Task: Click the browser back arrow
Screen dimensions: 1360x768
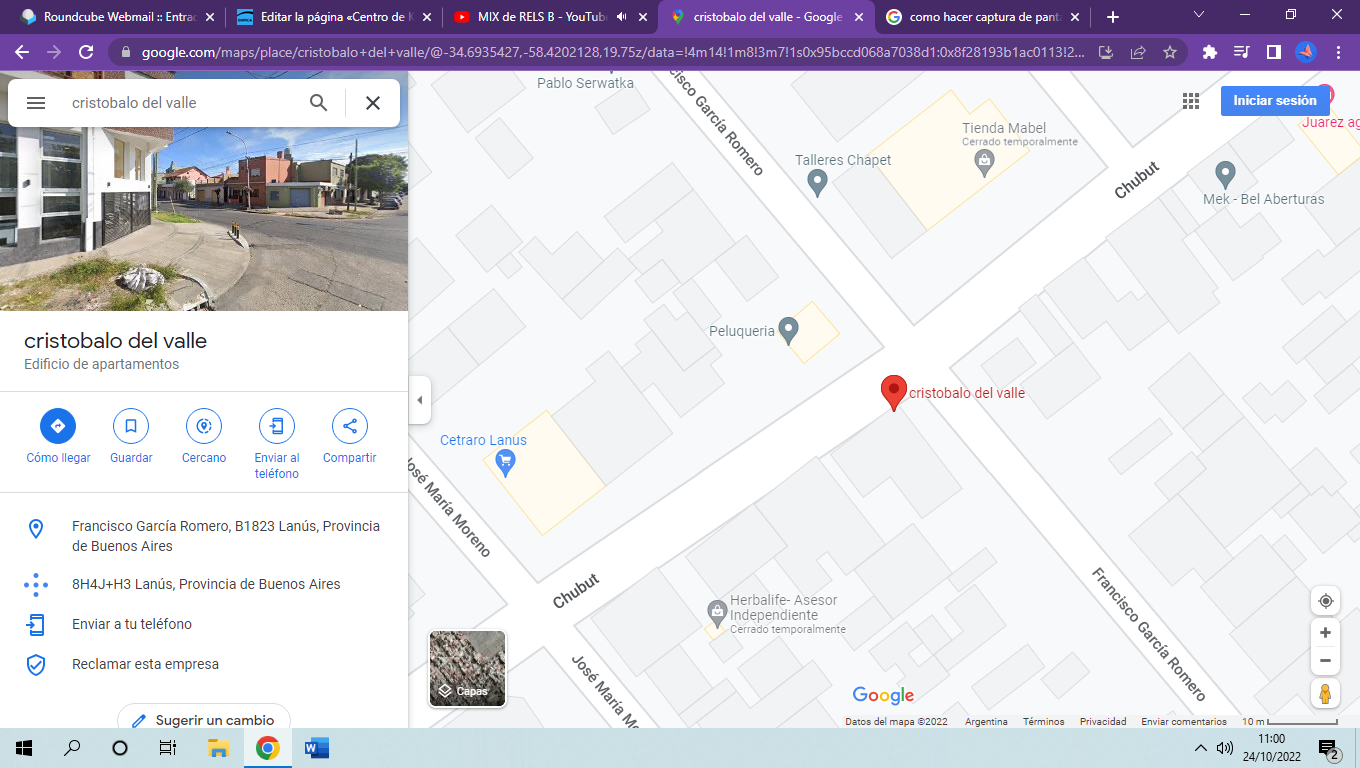Action: (22, 52)
